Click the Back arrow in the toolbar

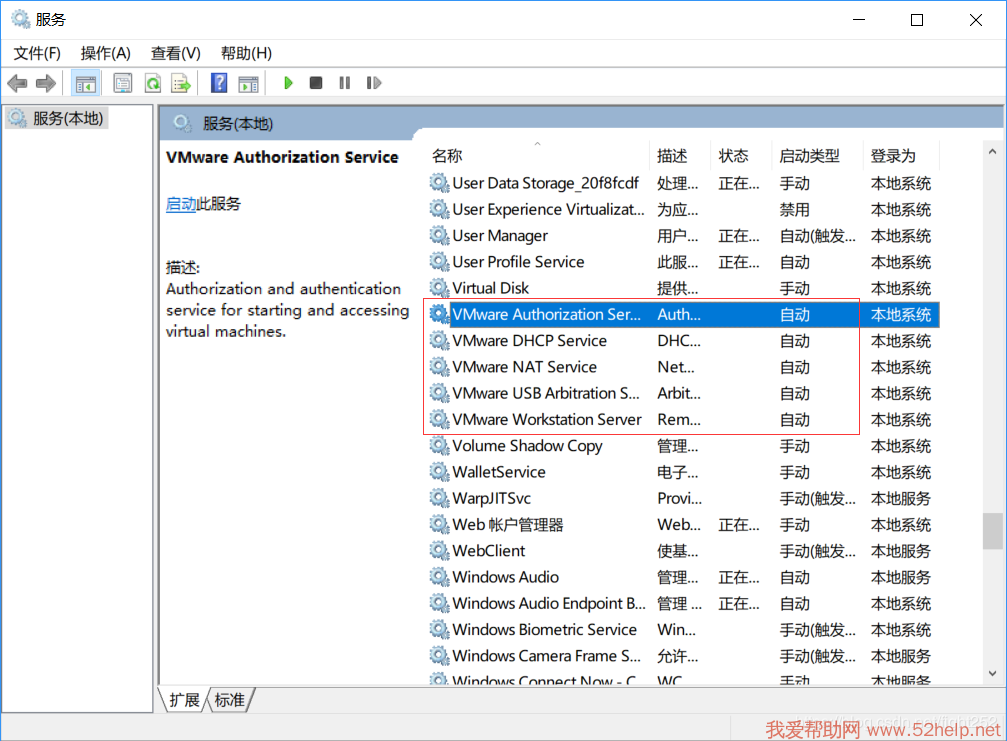[x=17, y=83]
